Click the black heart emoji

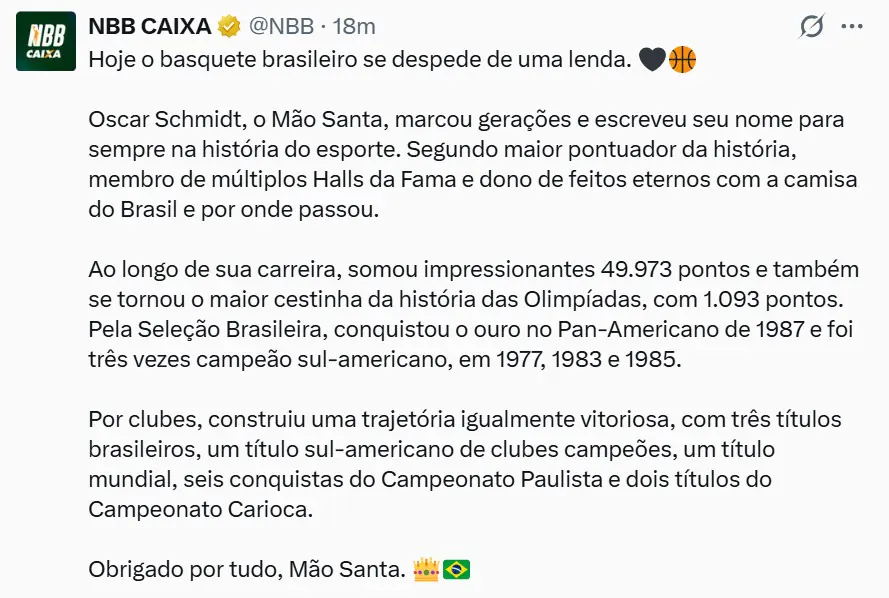coord(651,60)
